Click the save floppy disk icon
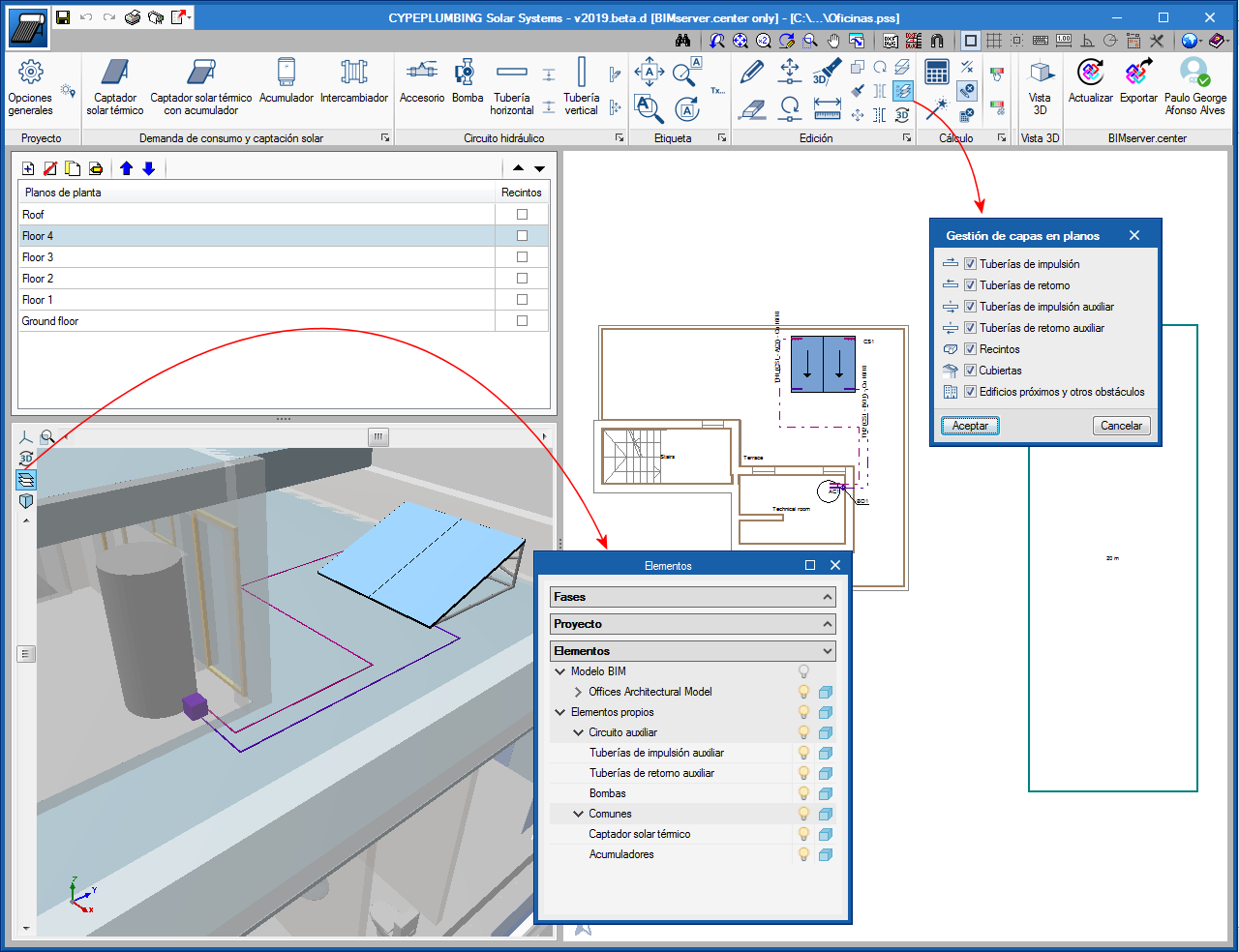Viewport: 1239px width, 952px height. click(x=63, y=17)
